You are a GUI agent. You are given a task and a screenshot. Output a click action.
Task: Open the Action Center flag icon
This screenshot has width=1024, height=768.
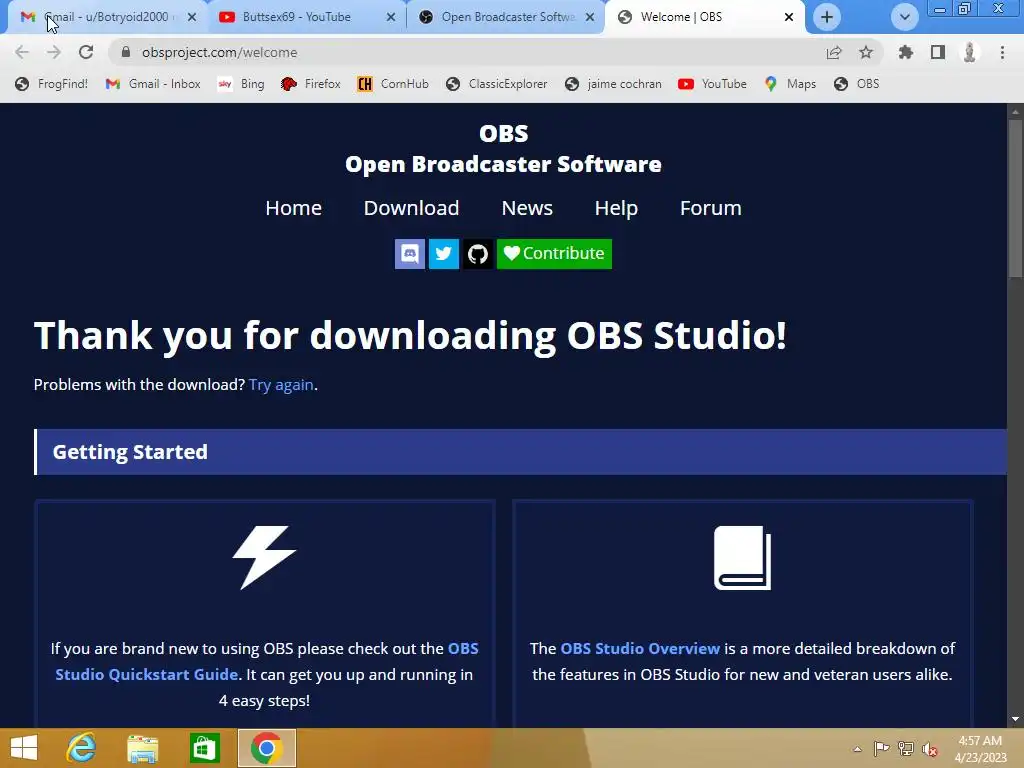[x=881, y=749]
